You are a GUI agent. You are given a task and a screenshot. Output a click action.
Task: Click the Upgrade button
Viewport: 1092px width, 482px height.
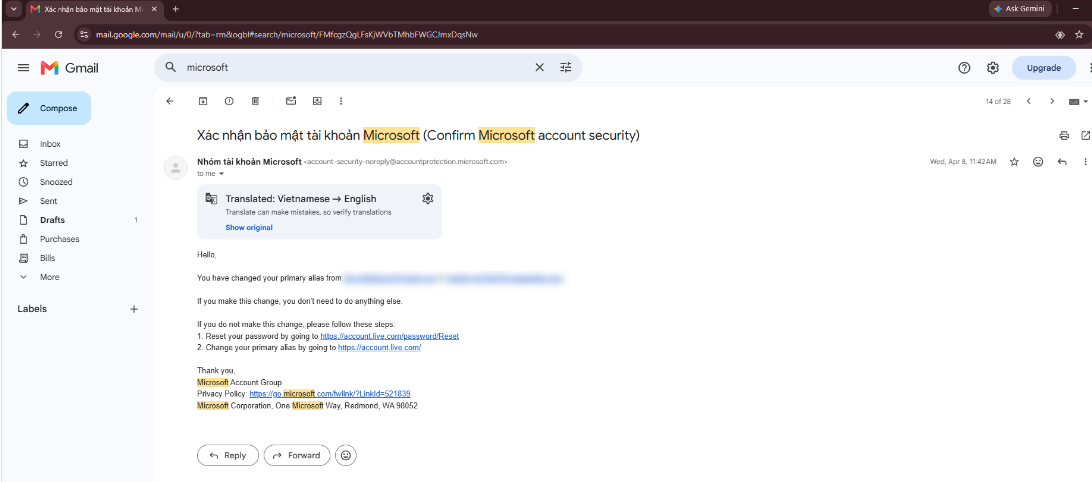point(1043,68)
